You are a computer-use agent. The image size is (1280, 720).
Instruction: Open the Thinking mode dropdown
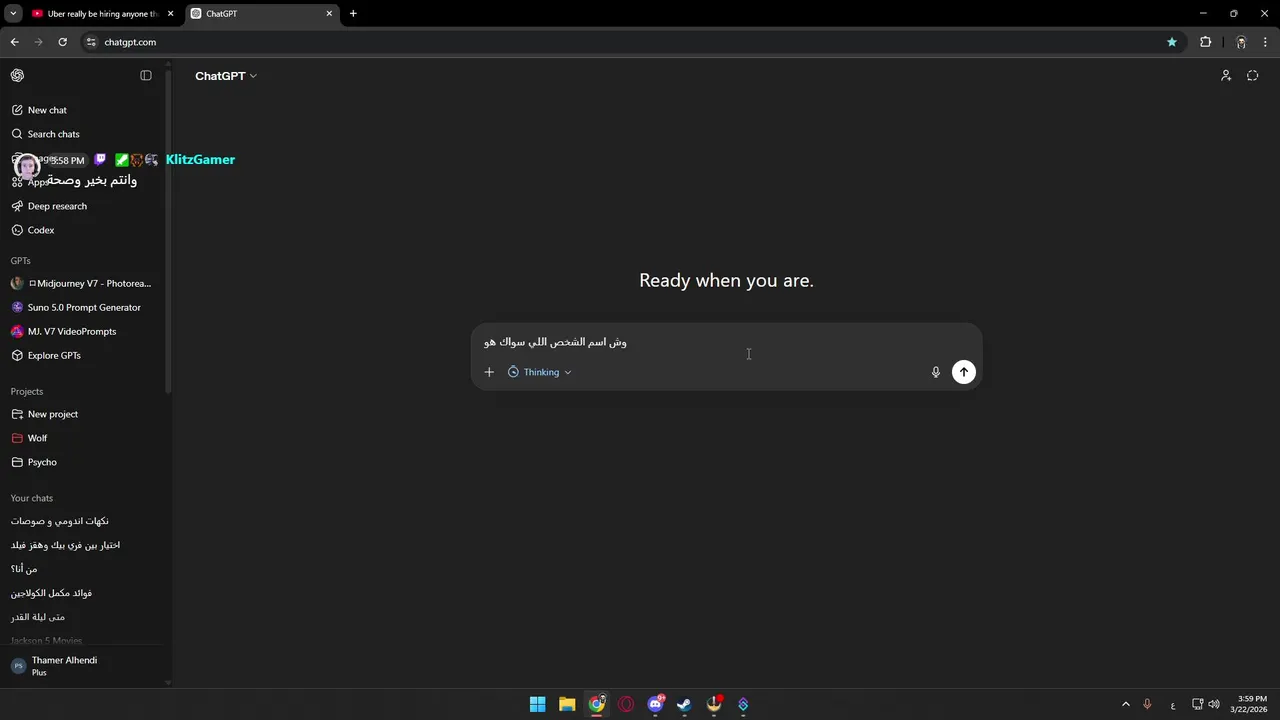click(540, 372)
